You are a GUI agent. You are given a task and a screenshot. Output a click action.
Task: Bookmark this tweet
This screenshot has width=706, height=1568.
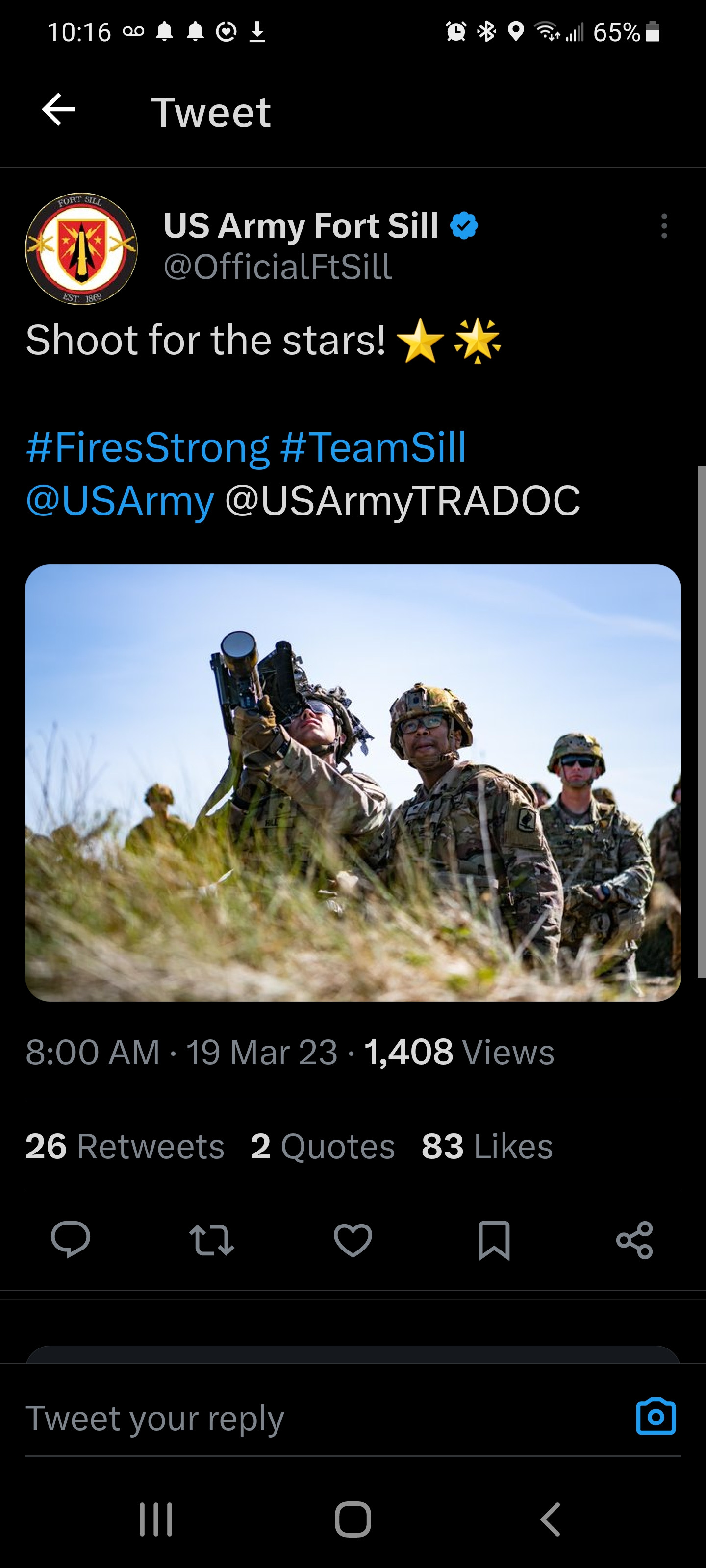coord(493,1240)
